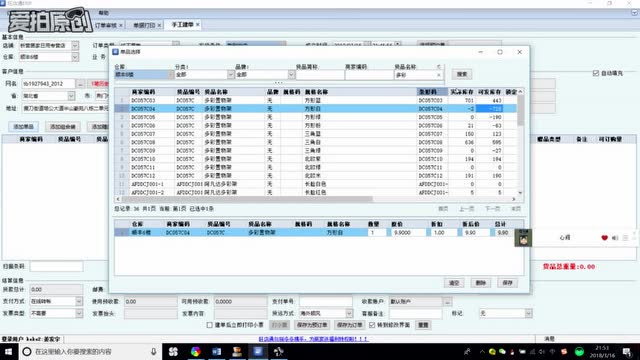Viewport: 640px width, 360px height.
Task: Open the colorful circle browser icon in taskbar
Action: point(196,351)
